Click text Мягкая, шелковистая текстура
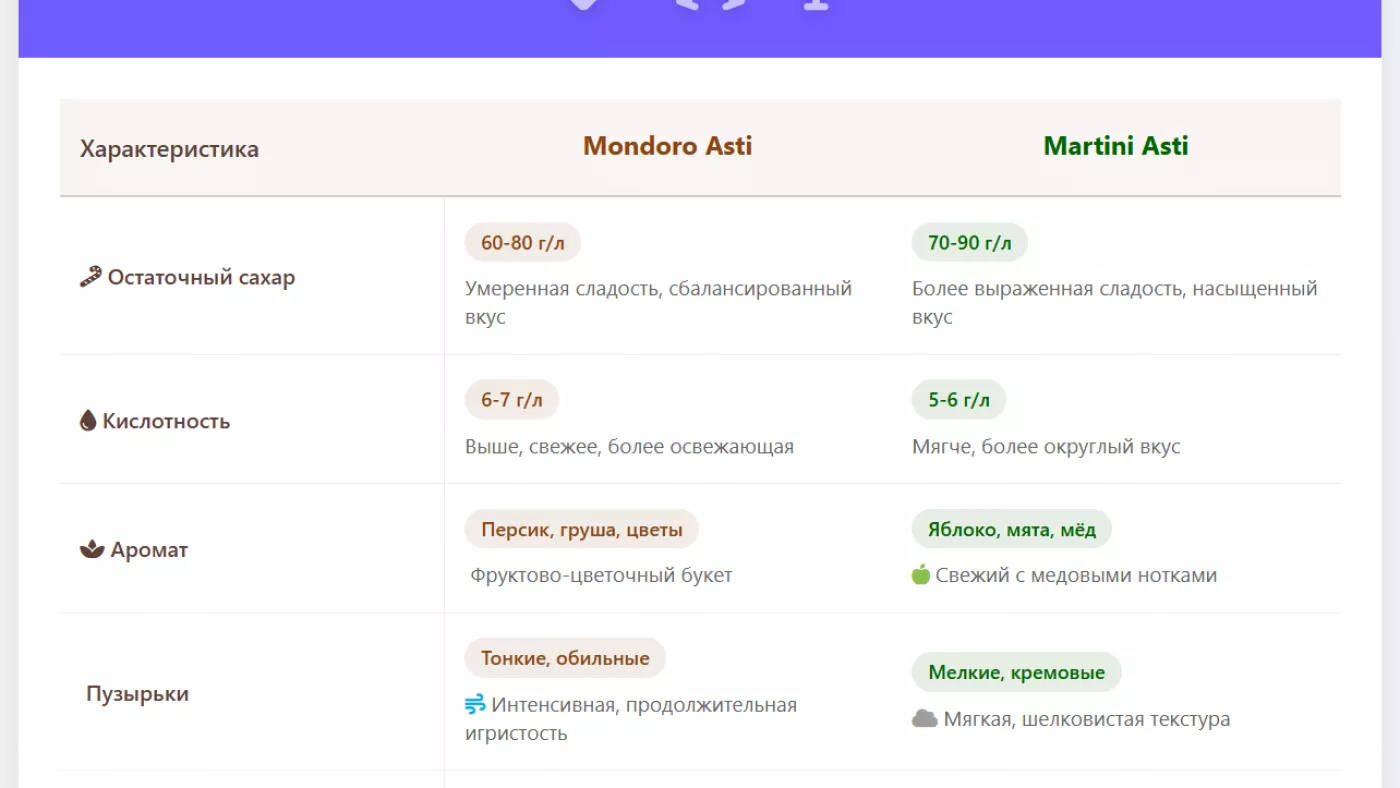Screen dimensions: 1400x788 [x=1087, y=719]
